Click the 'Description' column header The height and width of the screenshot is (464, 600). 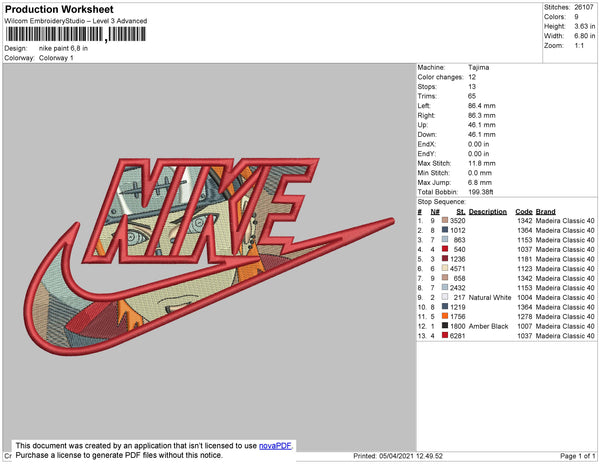click(x=488, y=212)
